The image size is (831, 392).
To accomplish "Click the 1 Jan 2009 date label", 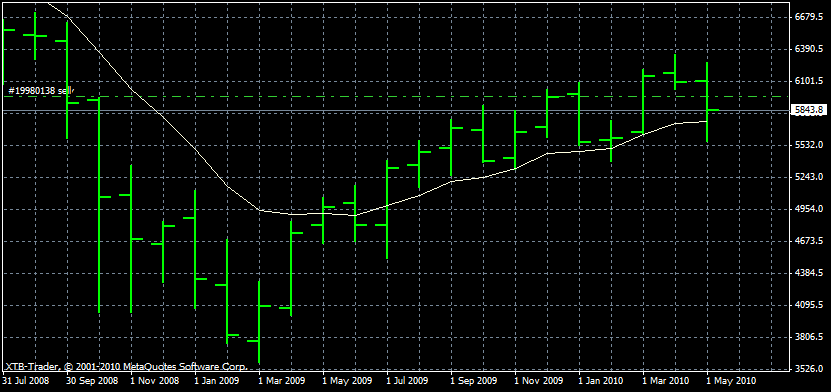I will click(x=217, y=381).
